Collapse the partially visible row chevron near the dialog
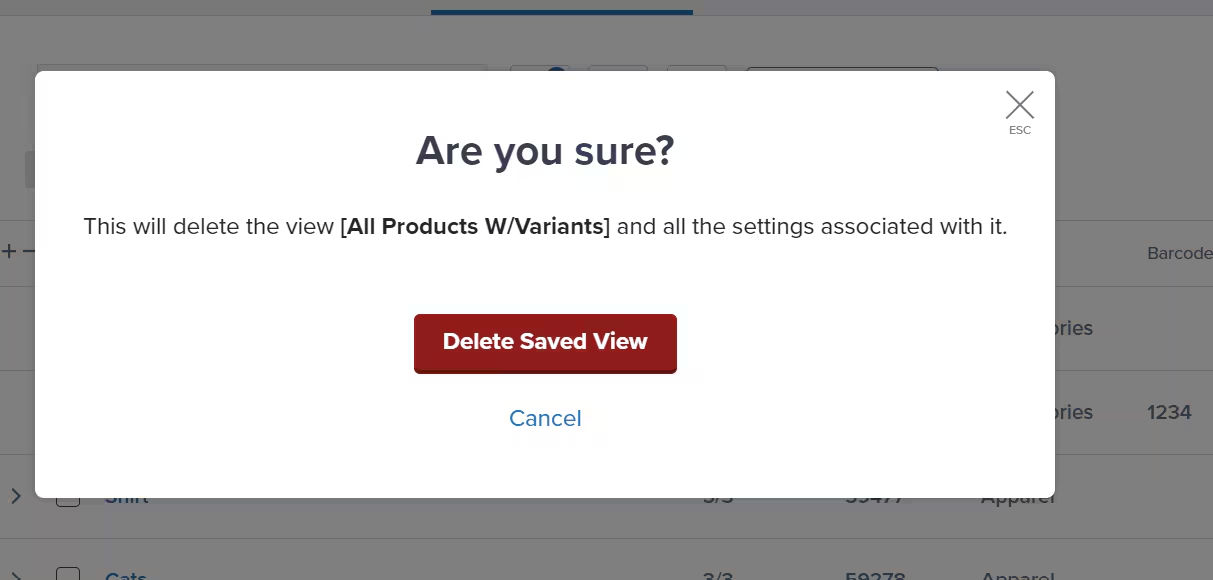This screenshot has width=1213, height=580. [16, 412]
